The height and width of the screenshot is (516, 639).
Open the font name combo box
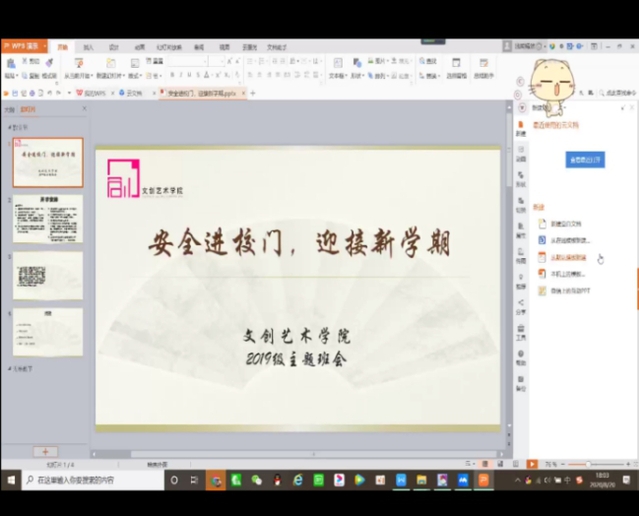point(187,61)
